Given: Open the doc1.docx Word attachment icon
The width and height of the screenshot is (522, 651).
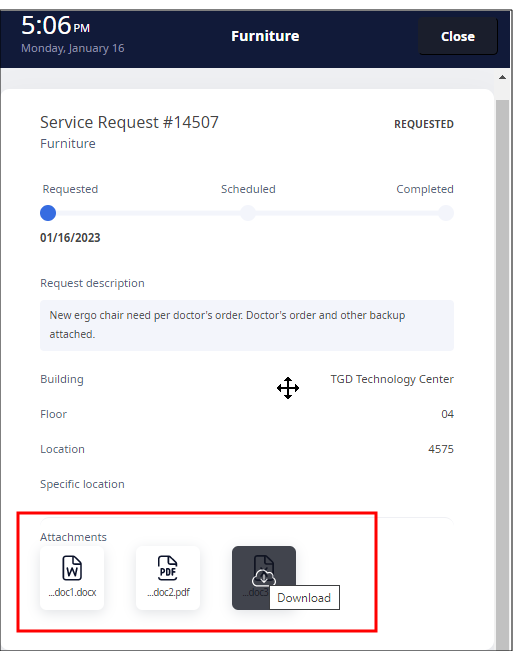Looking at the screenshot, I should [x=72, y=568].
